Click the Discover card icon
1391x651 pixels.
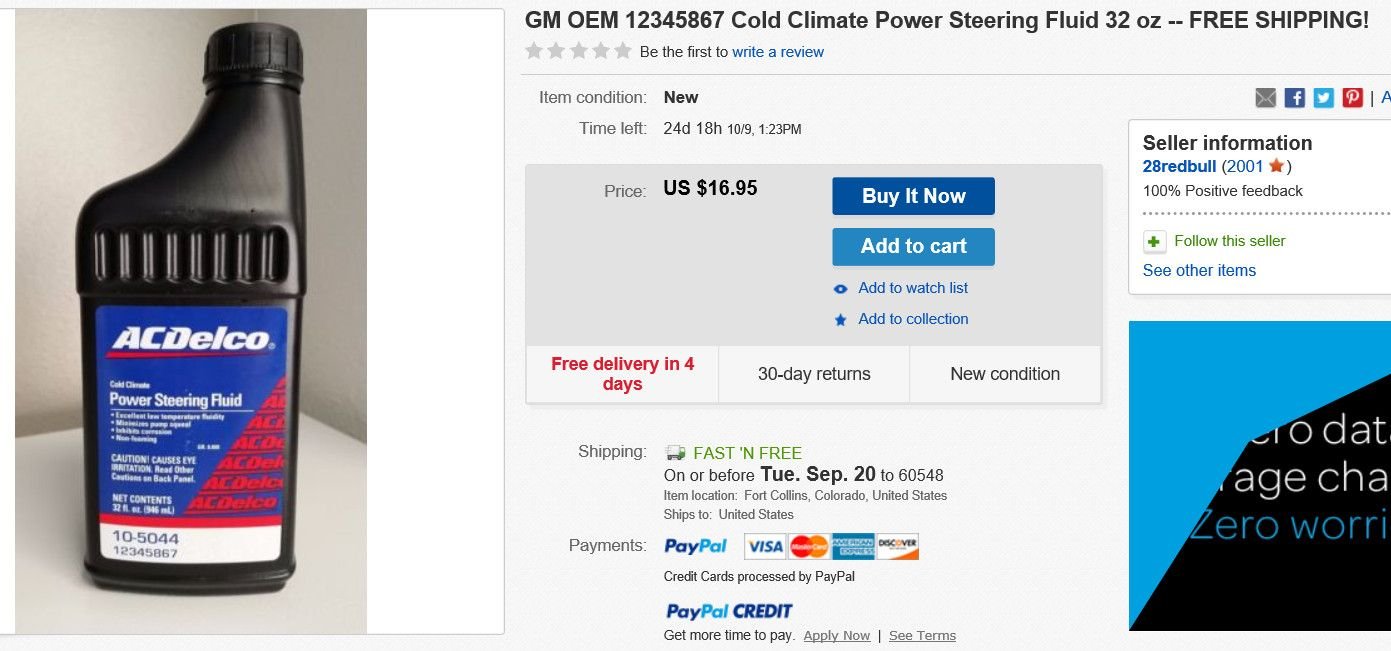point(899,546)
